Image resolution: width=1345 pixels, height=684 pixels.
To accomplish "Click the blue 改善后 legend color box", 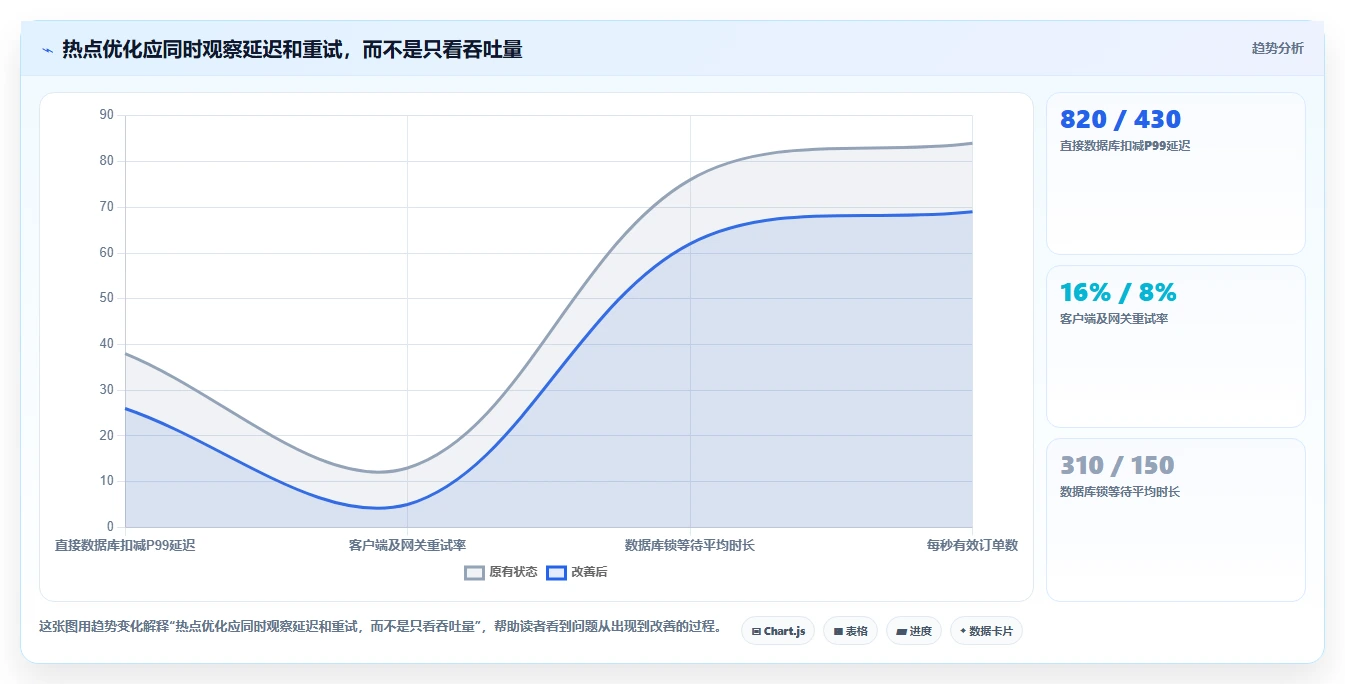I will 556,572.
